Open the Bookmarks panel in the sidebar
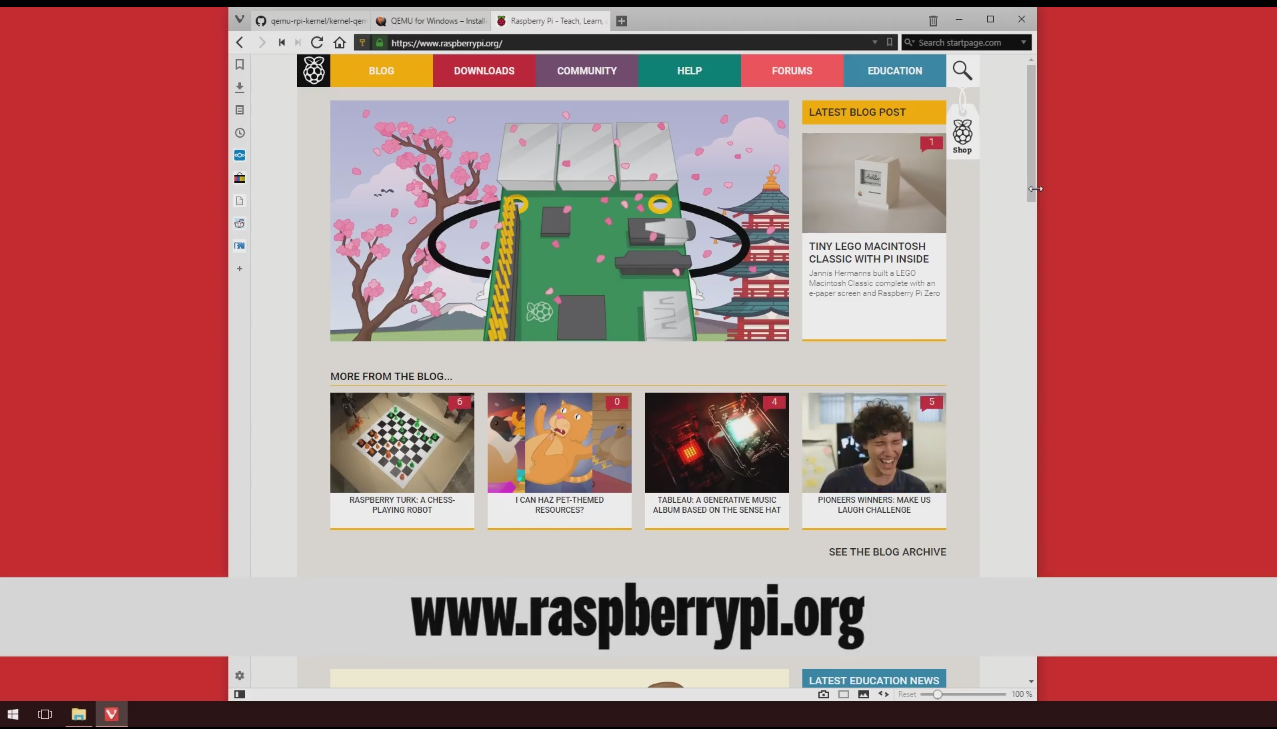Viewport: 1277px width, 729px height. pos(239,63)
